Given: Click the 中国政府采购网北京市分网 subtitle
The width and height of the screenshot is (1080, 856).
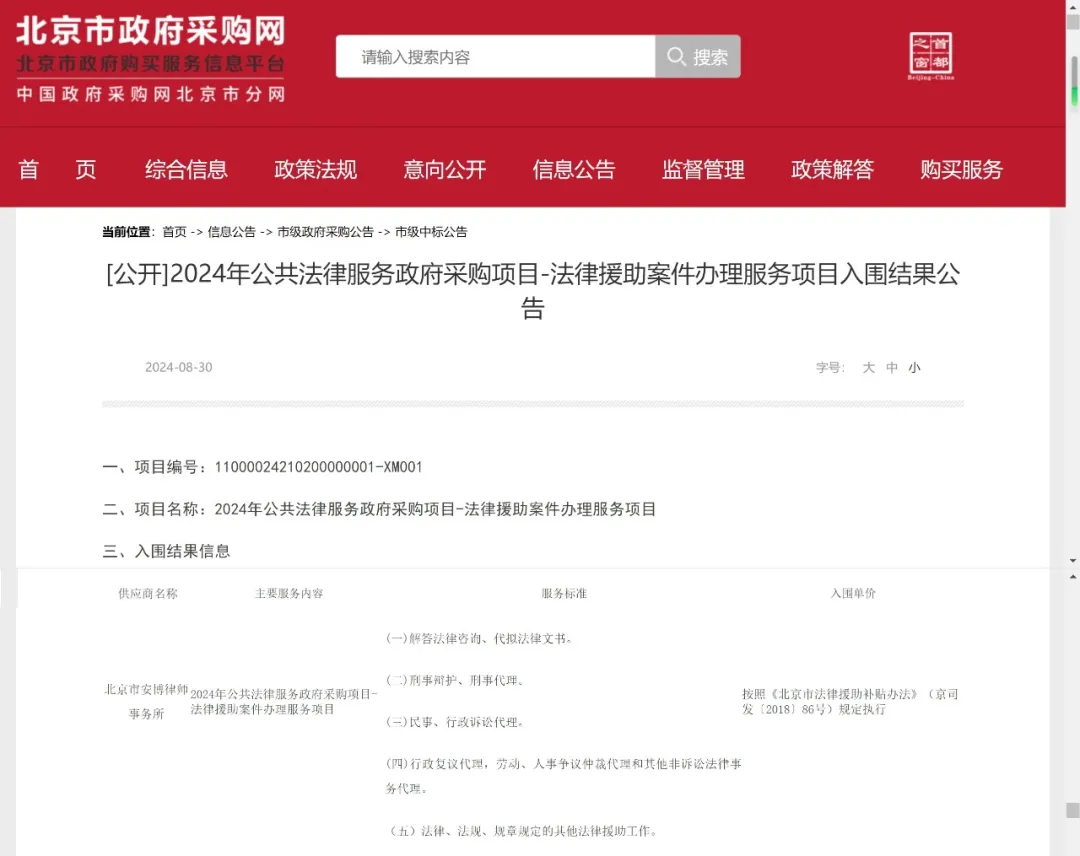Looking at the screenshot, I should 151,94.
